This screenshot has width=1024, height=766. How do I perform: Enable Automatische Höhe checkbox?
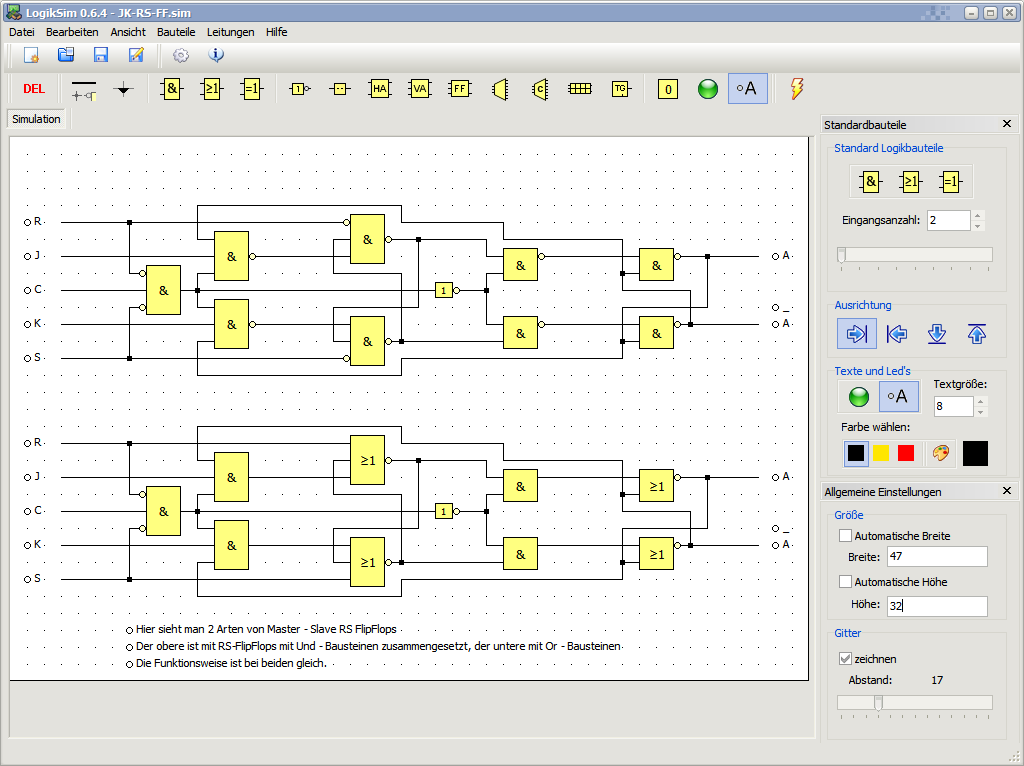pos(845,581)
